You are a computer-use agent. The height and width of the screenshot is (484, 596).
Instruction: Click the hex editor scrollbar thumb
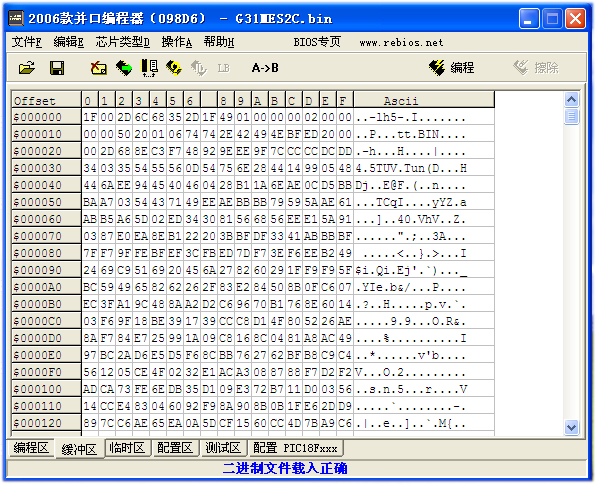click(x=571, y=116)
